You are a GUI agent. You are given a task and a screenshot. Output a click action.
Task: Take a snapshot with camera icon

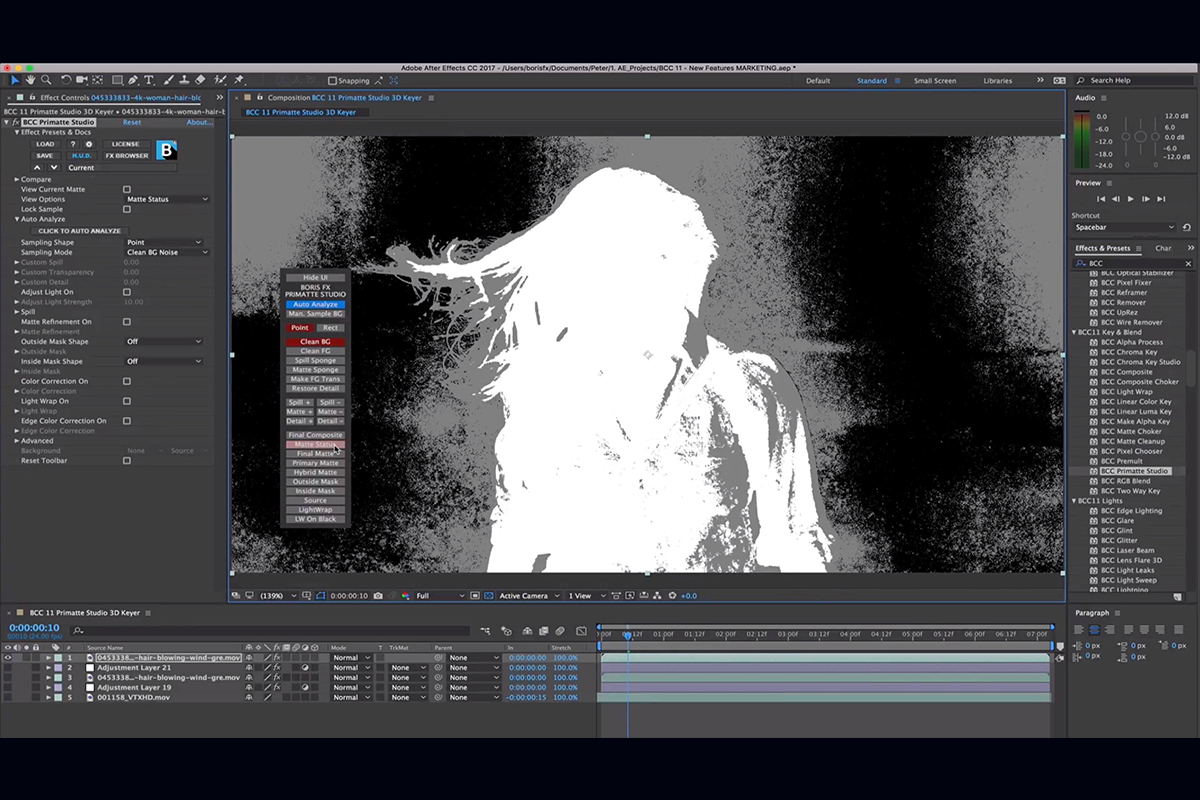tap(378, 596)
